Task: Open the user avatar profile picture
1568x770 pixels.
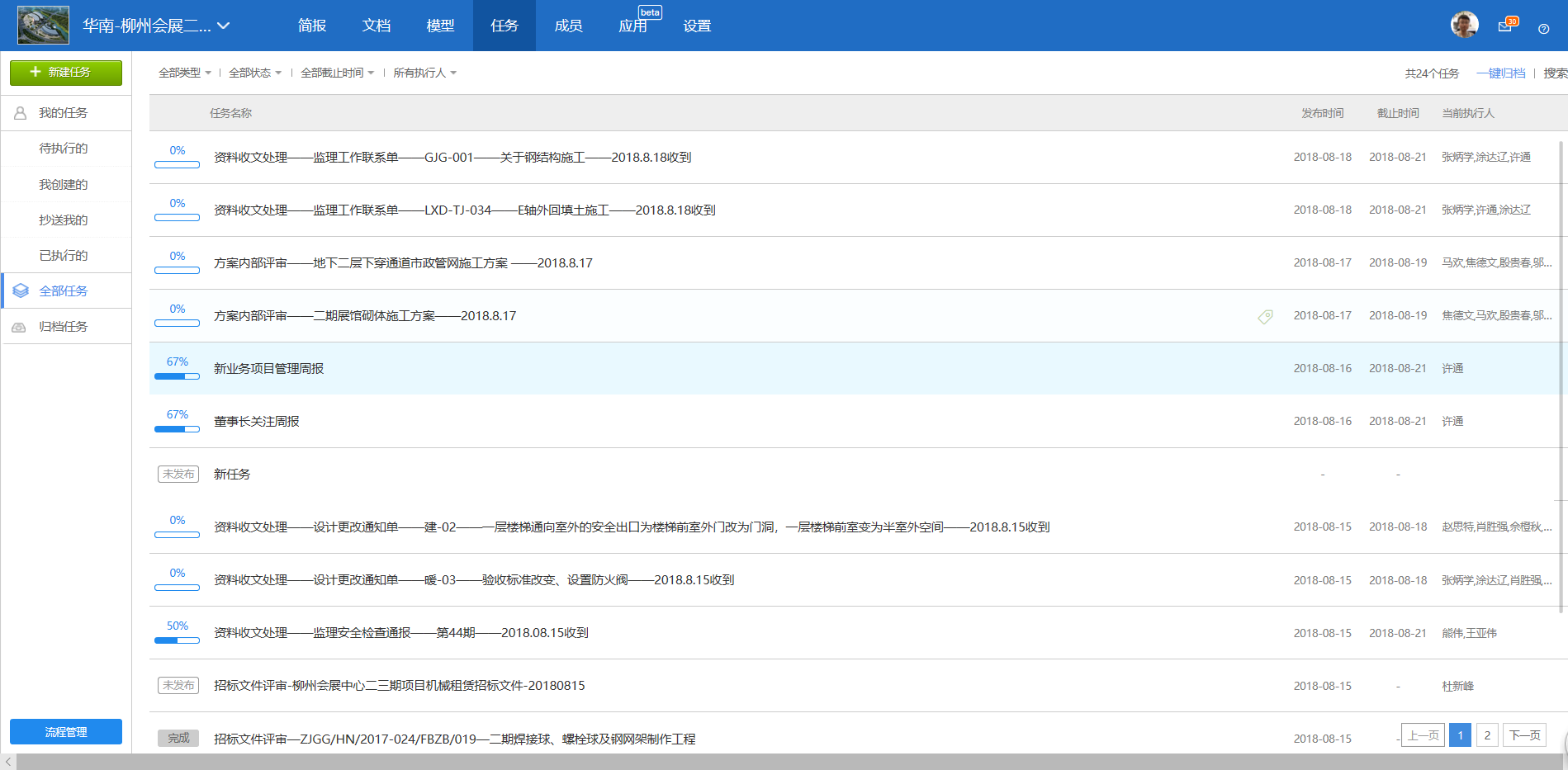Action: [x=1464, y=24]
